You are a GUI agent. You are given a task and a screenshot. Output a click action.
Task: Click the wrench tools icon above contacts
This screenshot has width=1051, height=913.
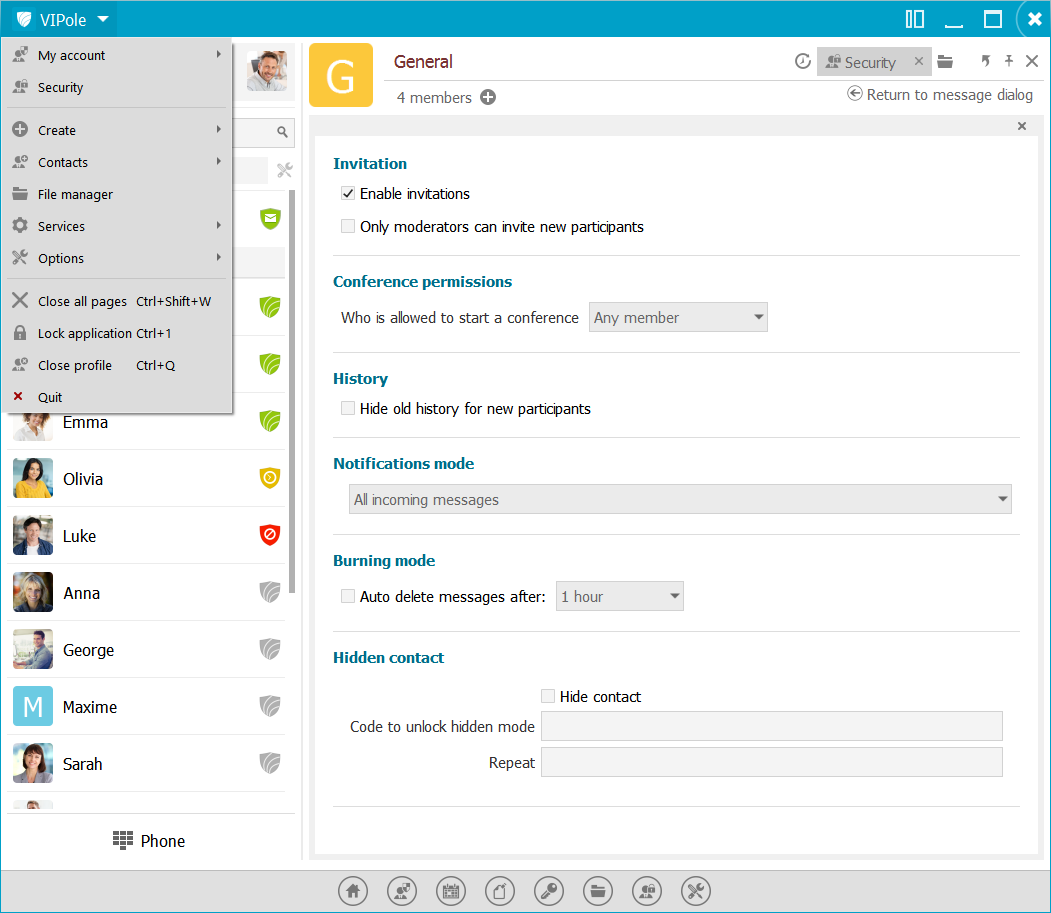click(x=285, y=170)
